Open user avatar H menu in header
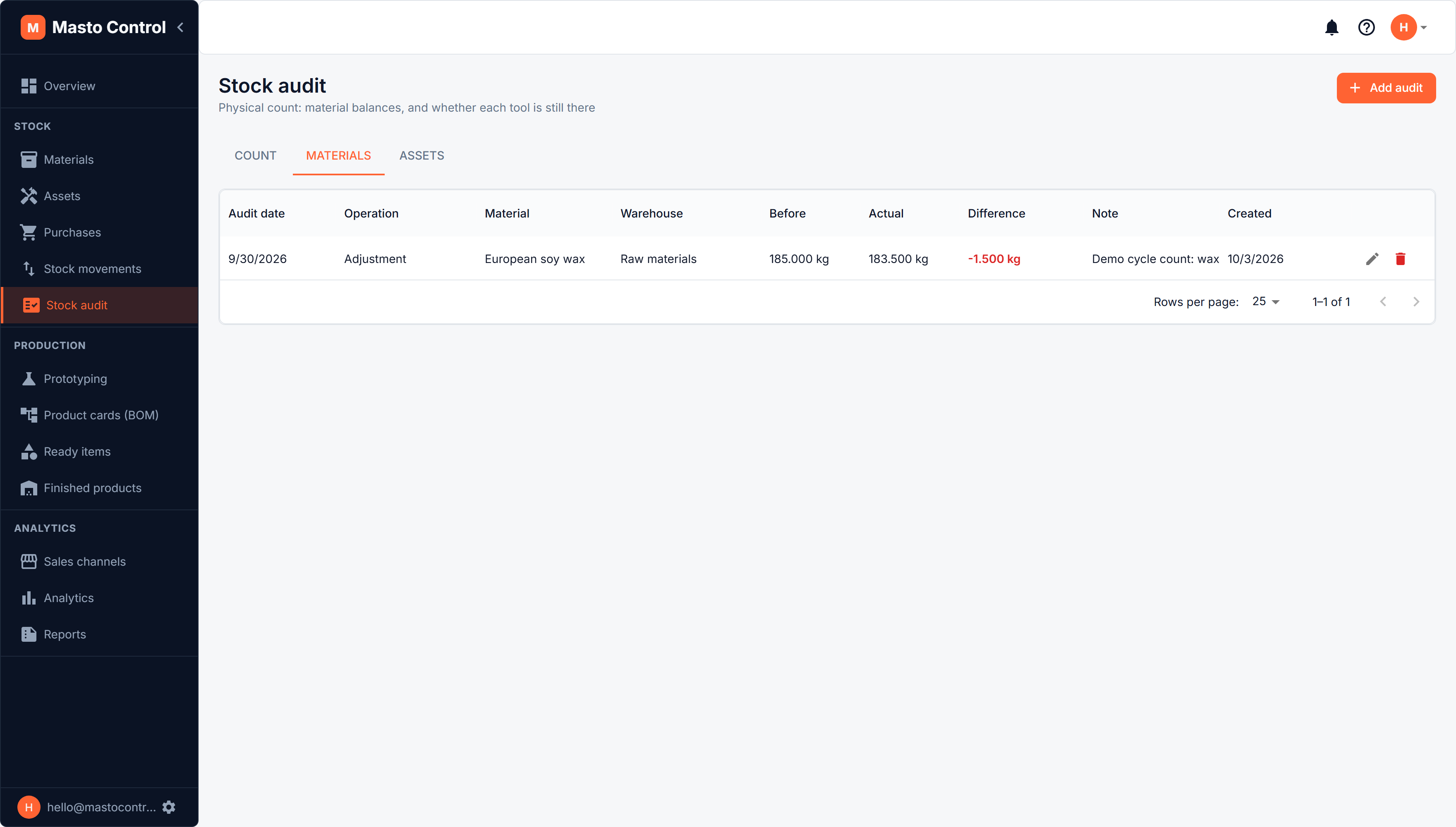The height and width of the screenshot is (827, 1456). coord(1409,27)
